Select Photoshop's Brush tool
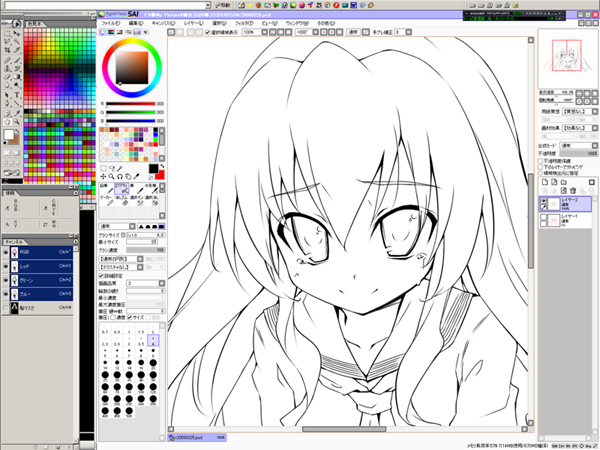600x450 pixels. 17,60
